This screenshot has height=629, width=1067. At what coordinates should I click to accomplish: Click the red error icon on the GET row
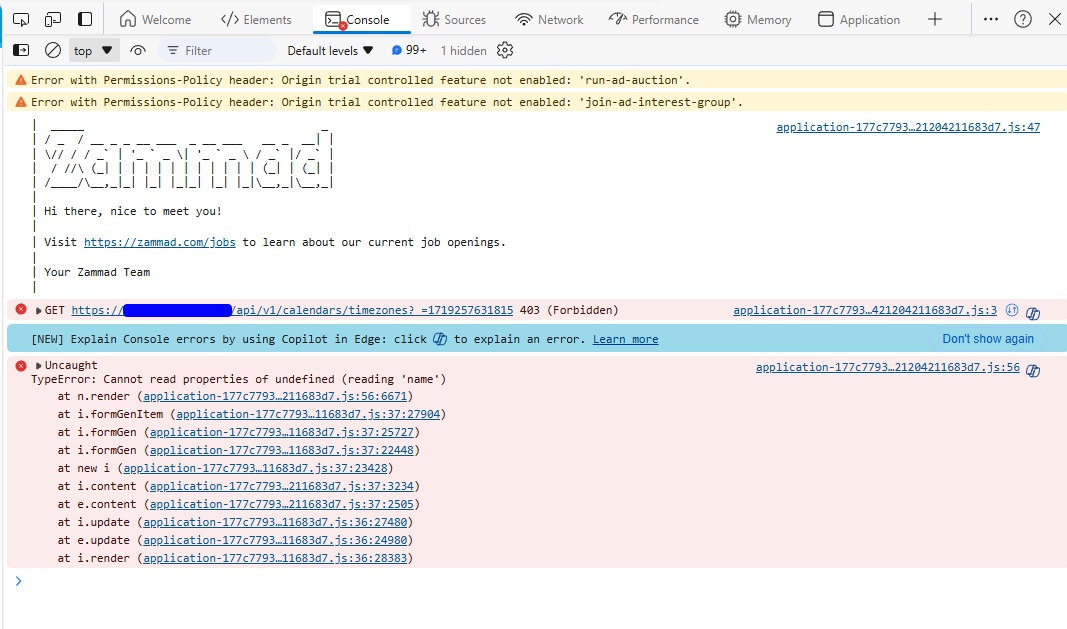21,310
